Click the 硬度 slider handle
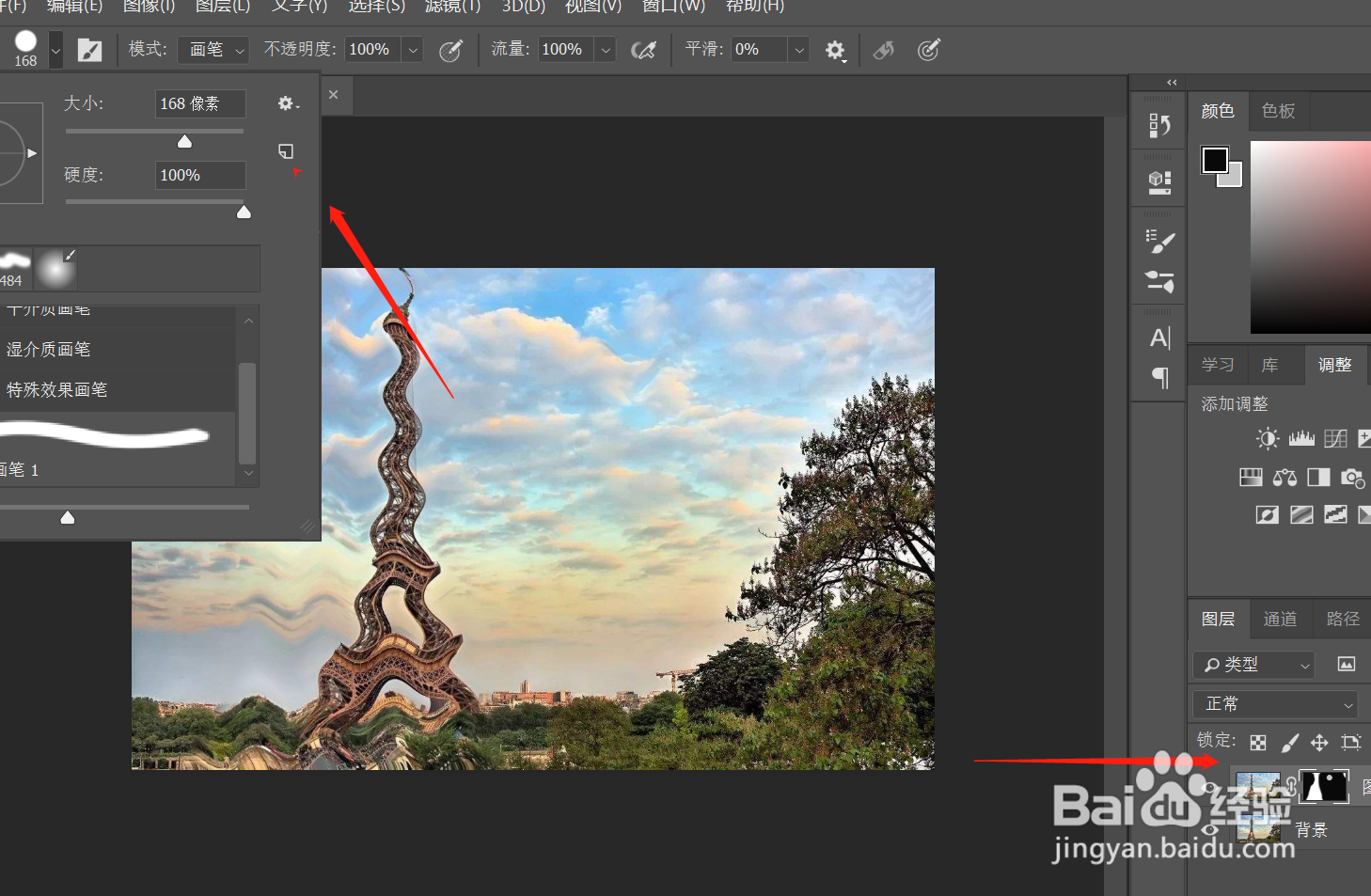This screenshot has width=1371, height=896. pos(244,212)
